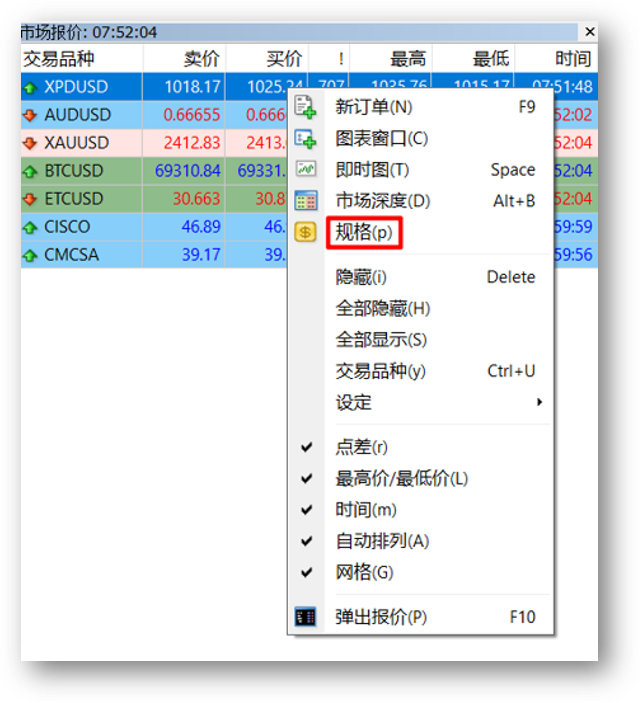
Task: Toggle the 自动排列(A) auto arrange option
Action: pos(420,541)
